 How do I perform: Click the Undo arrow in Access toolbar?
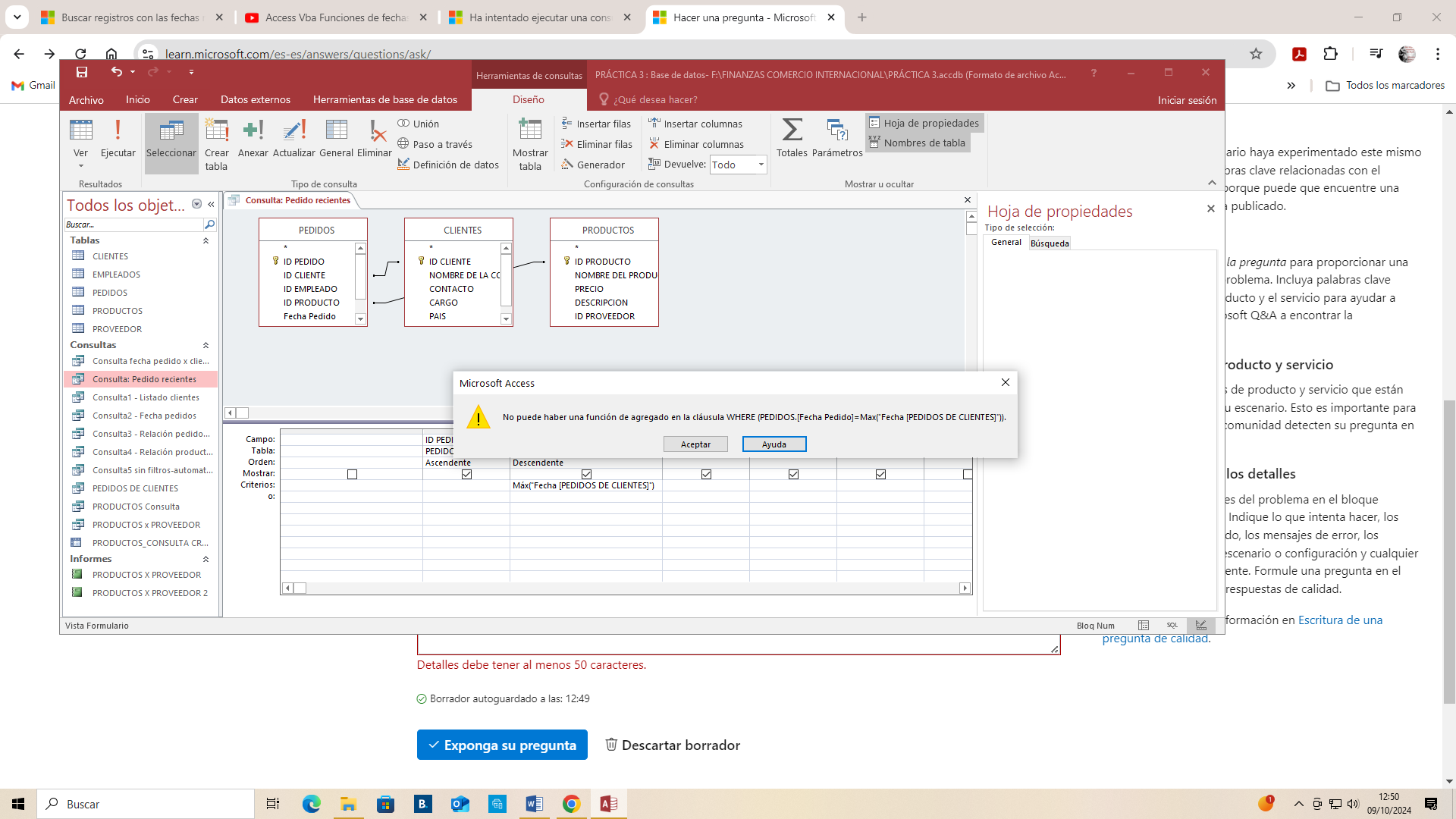click(x=116, y=71)
